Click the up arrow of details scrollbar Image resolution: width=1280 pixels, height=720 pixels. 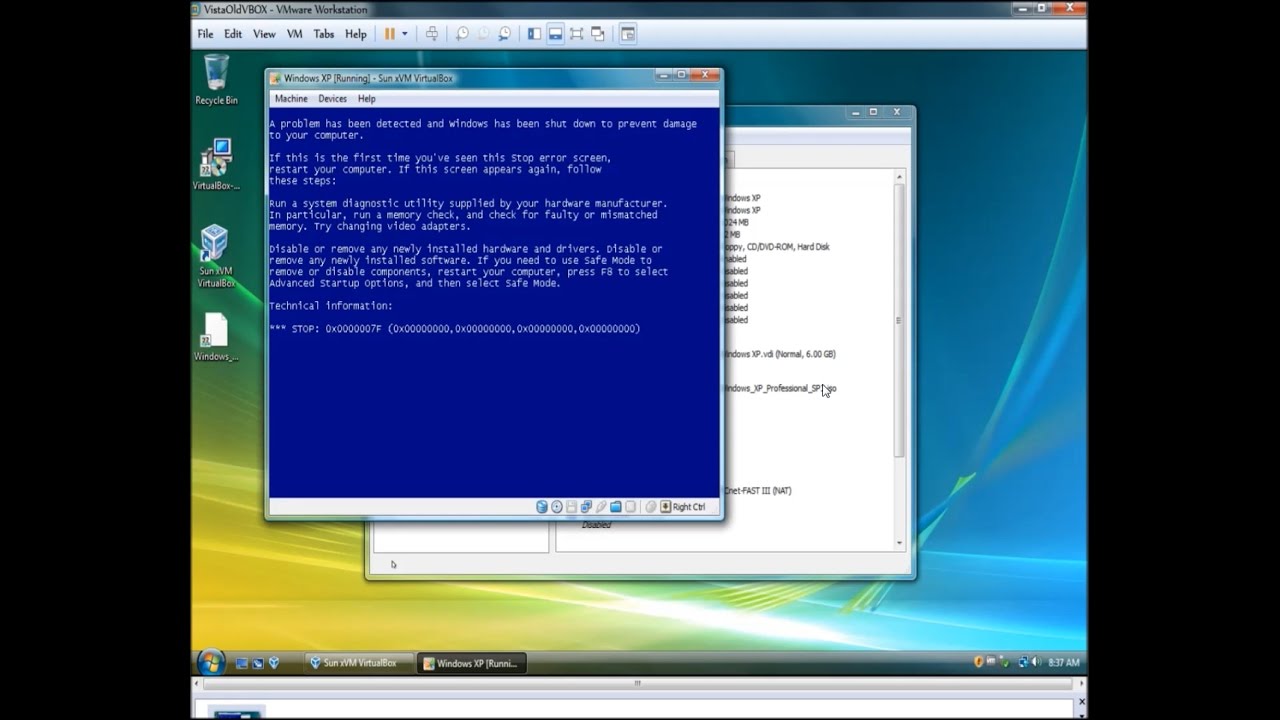point(899,176)
